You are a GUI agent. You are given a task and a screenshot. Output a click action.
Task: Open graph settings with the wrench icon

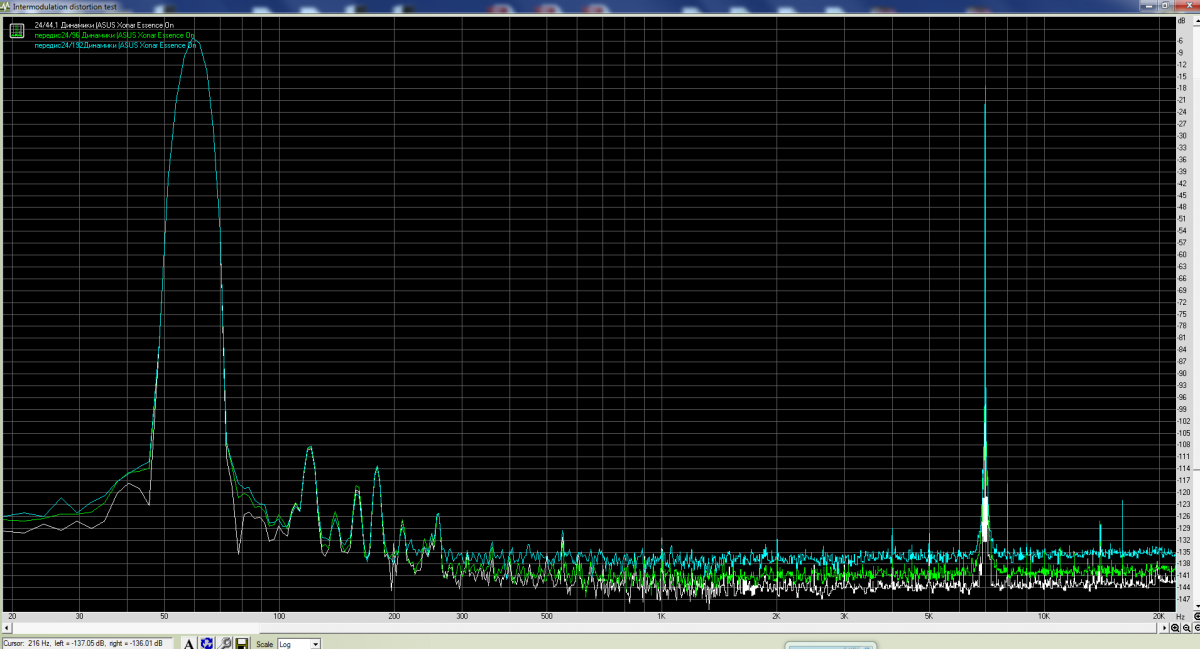[x=225, y=643]
